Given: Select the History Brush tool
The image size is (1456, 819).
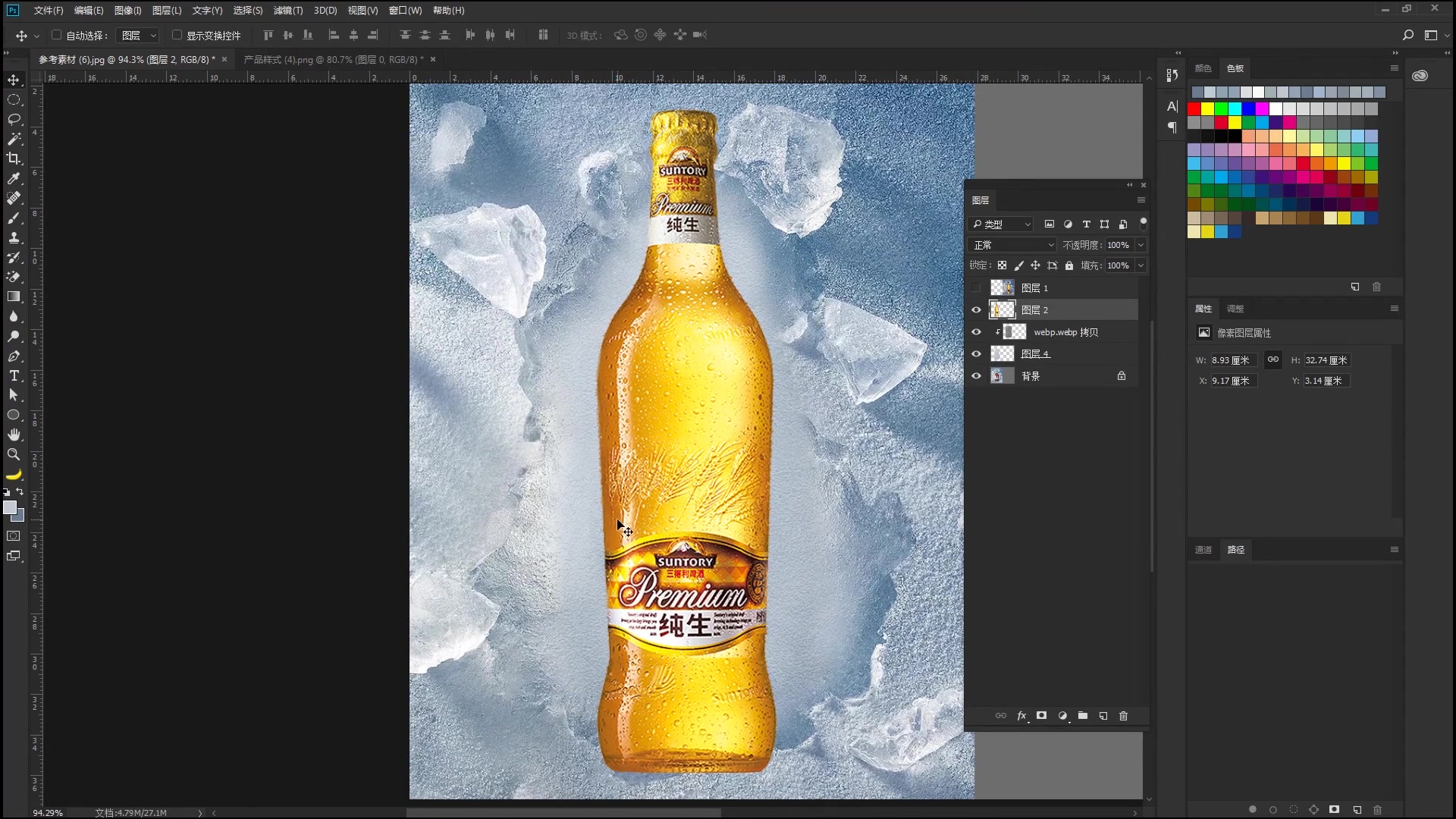Looking at the screenshot, I should [x=14, y=257].
